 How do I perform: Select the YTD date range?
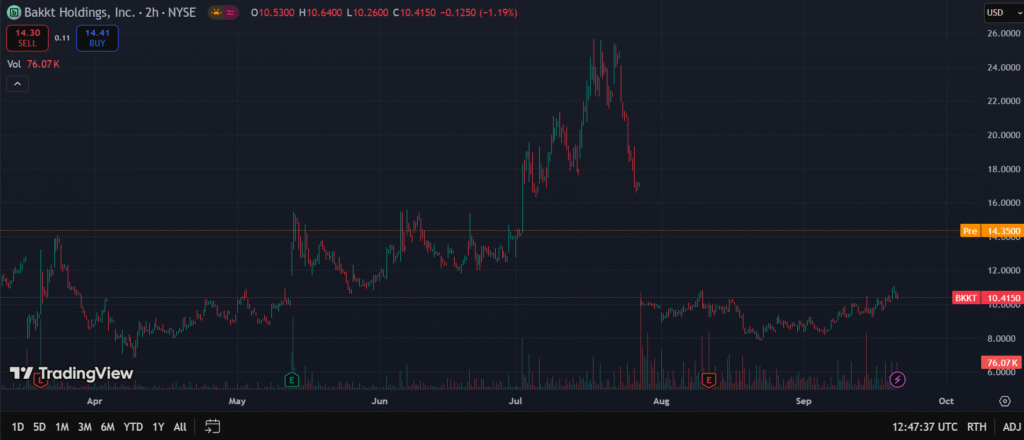pos(133,427)
